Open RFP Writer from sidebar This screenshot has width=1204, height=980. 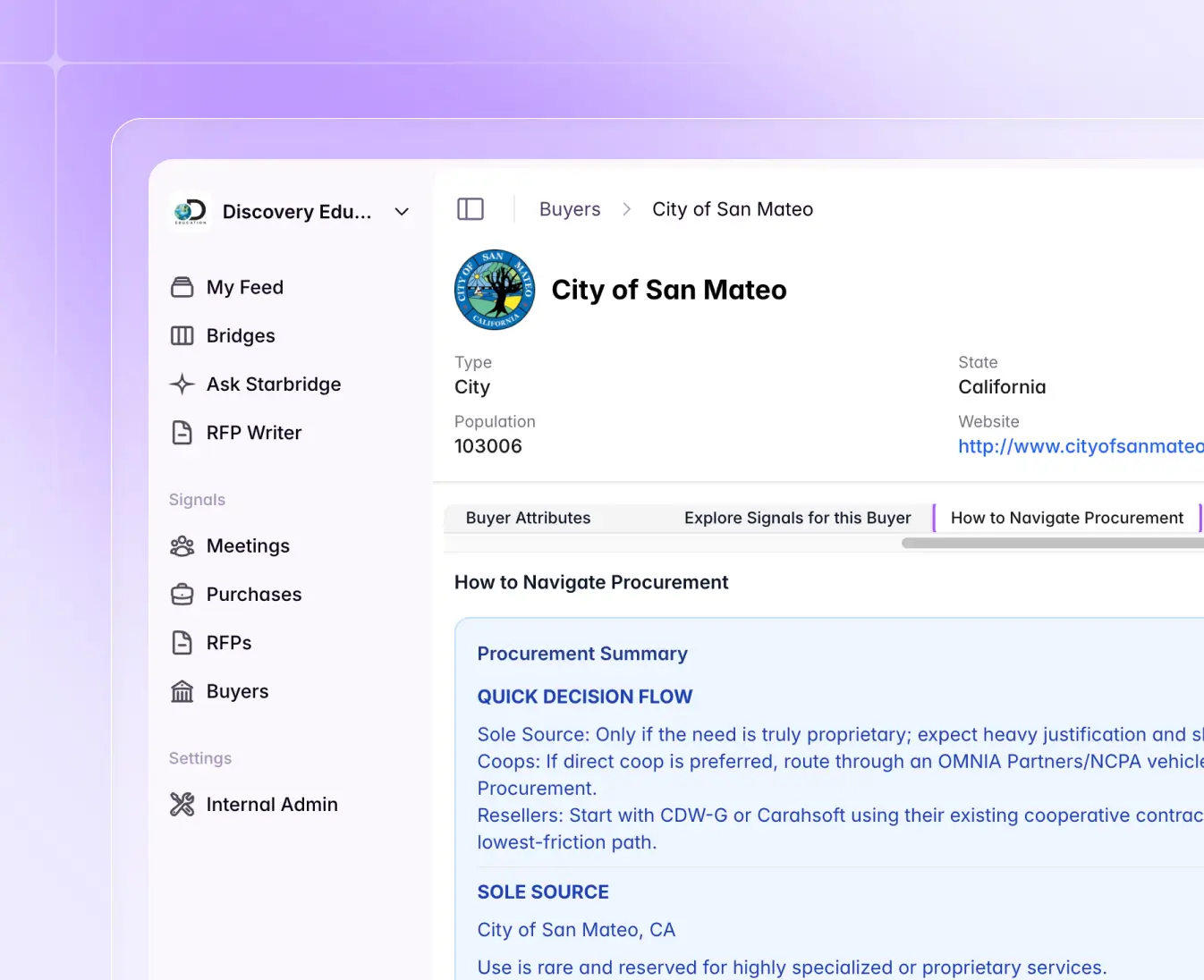tap(254, 433)
